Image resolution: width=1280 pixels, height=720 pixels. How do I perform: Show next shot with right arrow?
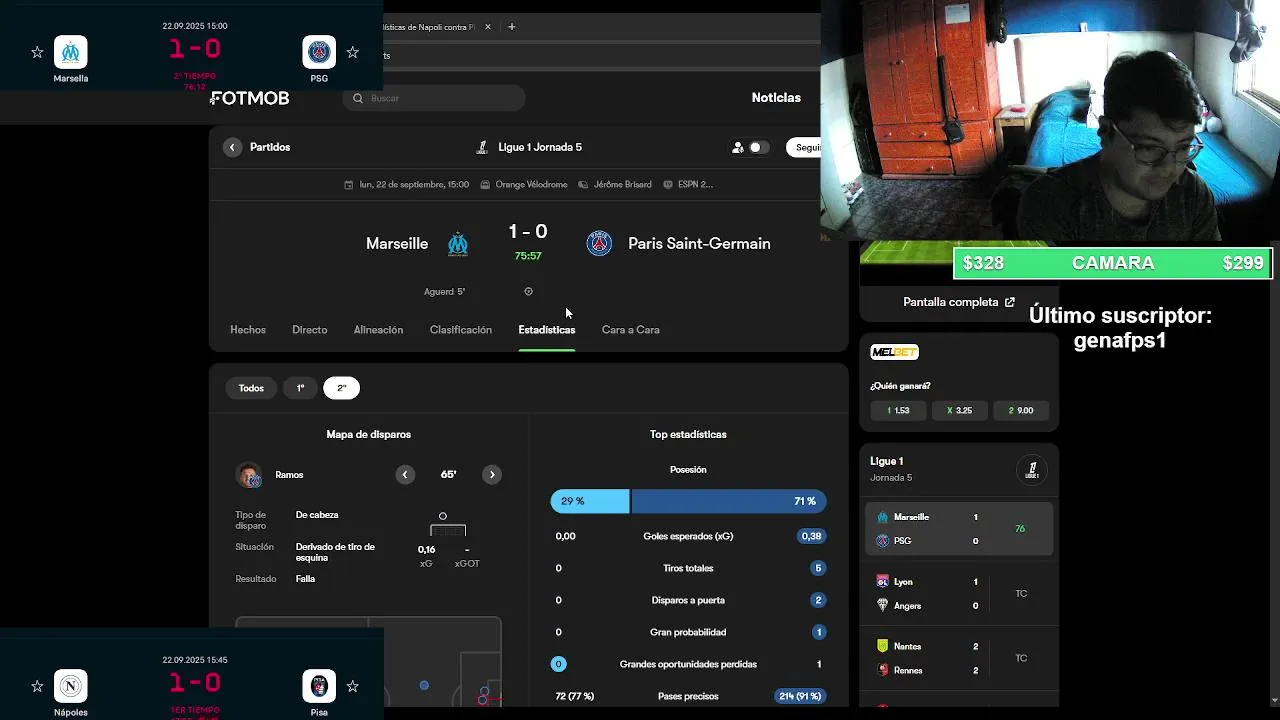coord(492,475)
